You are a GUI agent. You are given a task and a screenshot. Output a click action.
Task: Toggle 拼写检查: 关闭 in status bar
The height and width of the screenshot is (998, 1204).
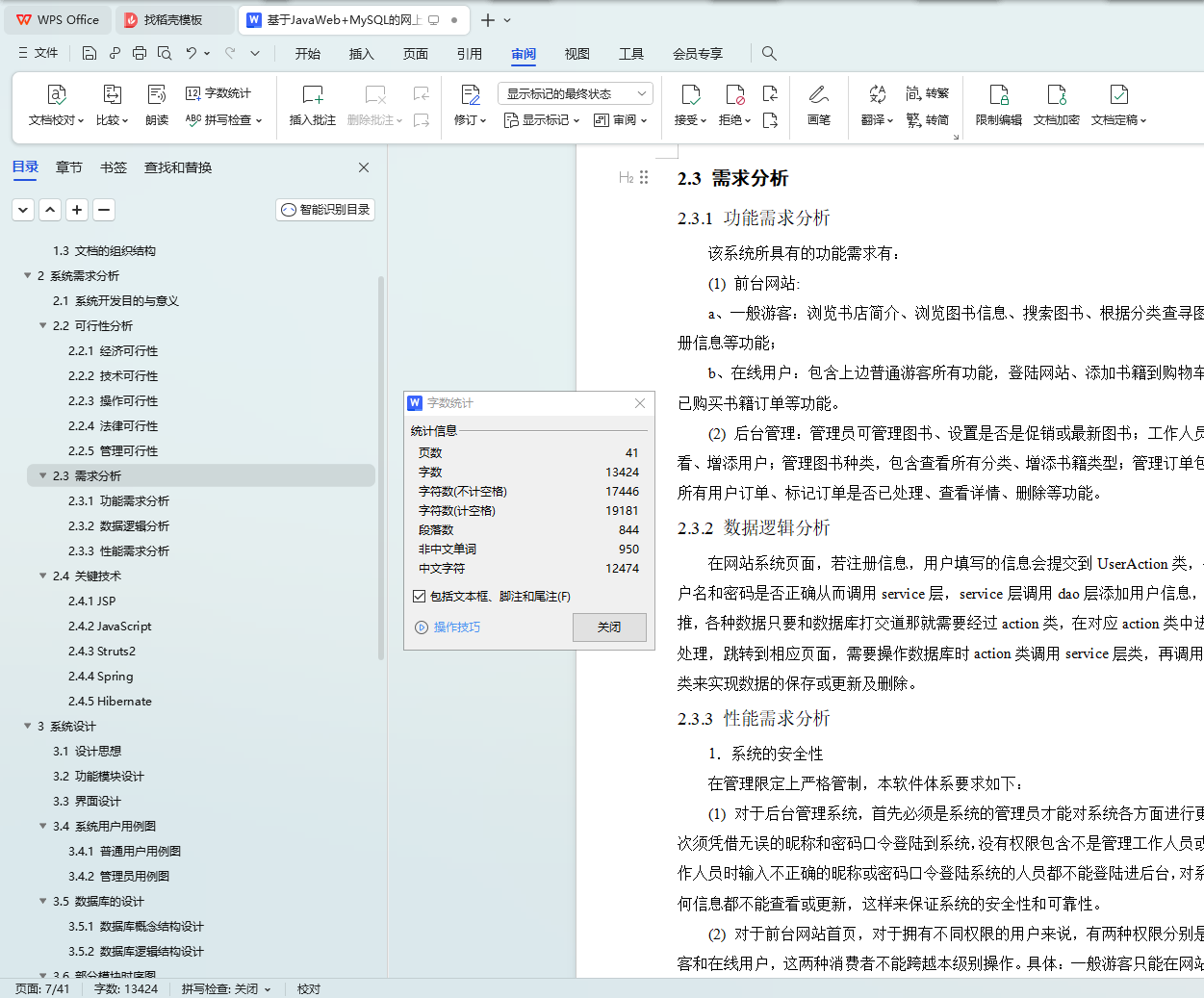(x=226, y=988)
